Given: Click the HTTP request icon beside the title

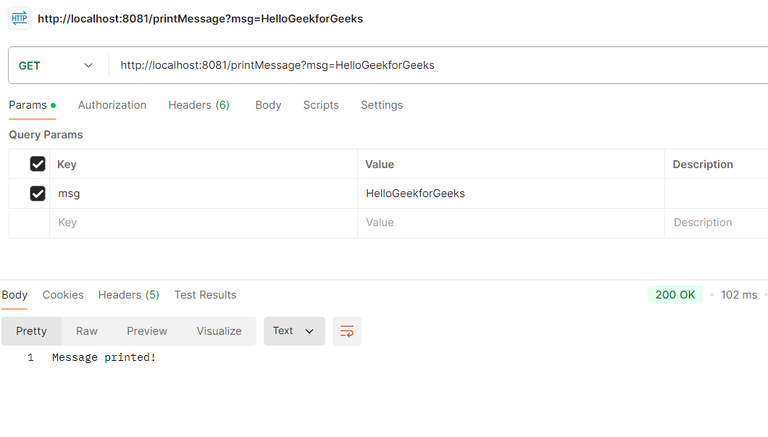Looking at the screenshot, I should pyautogui.click(x=19, y=18).
